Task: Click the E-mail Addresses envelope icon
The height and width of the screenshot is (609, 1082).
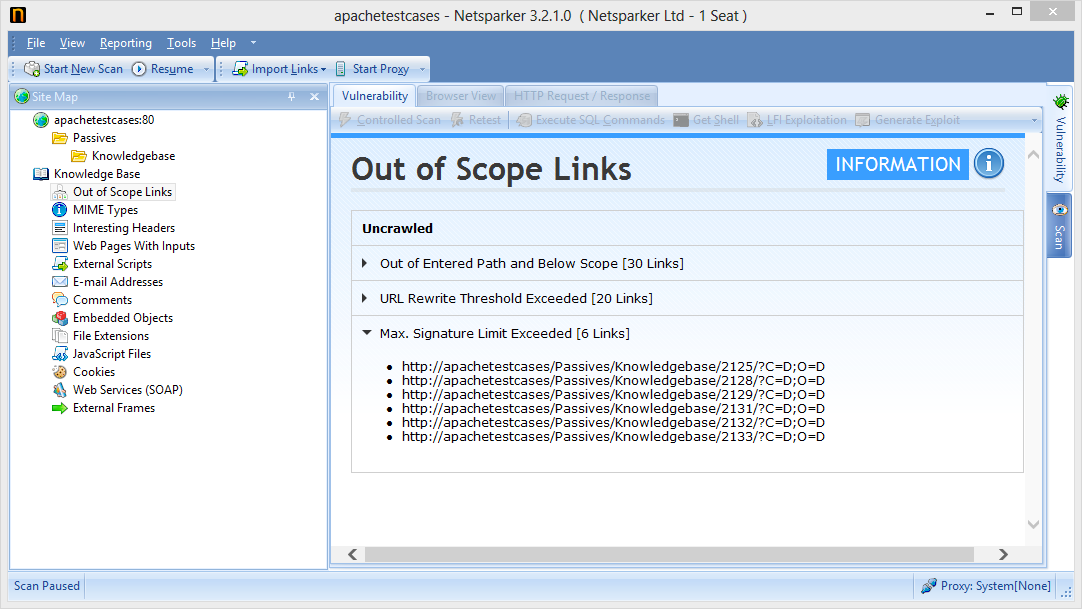Action: pyautogui.click(x=61, y=281)
